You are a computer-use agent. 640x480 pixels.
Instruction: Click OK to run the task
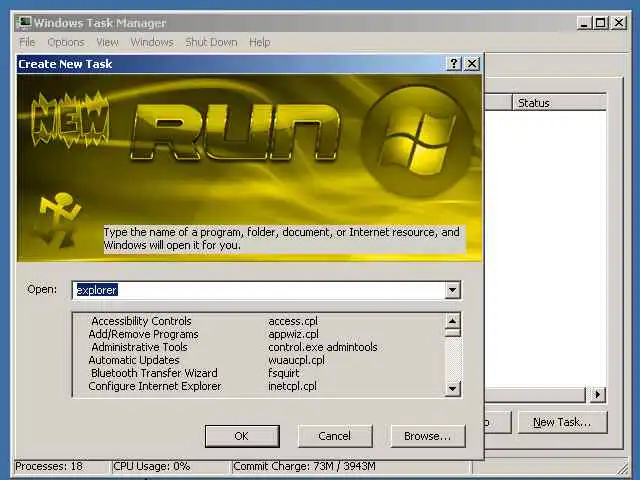click(x=242, y=436)
